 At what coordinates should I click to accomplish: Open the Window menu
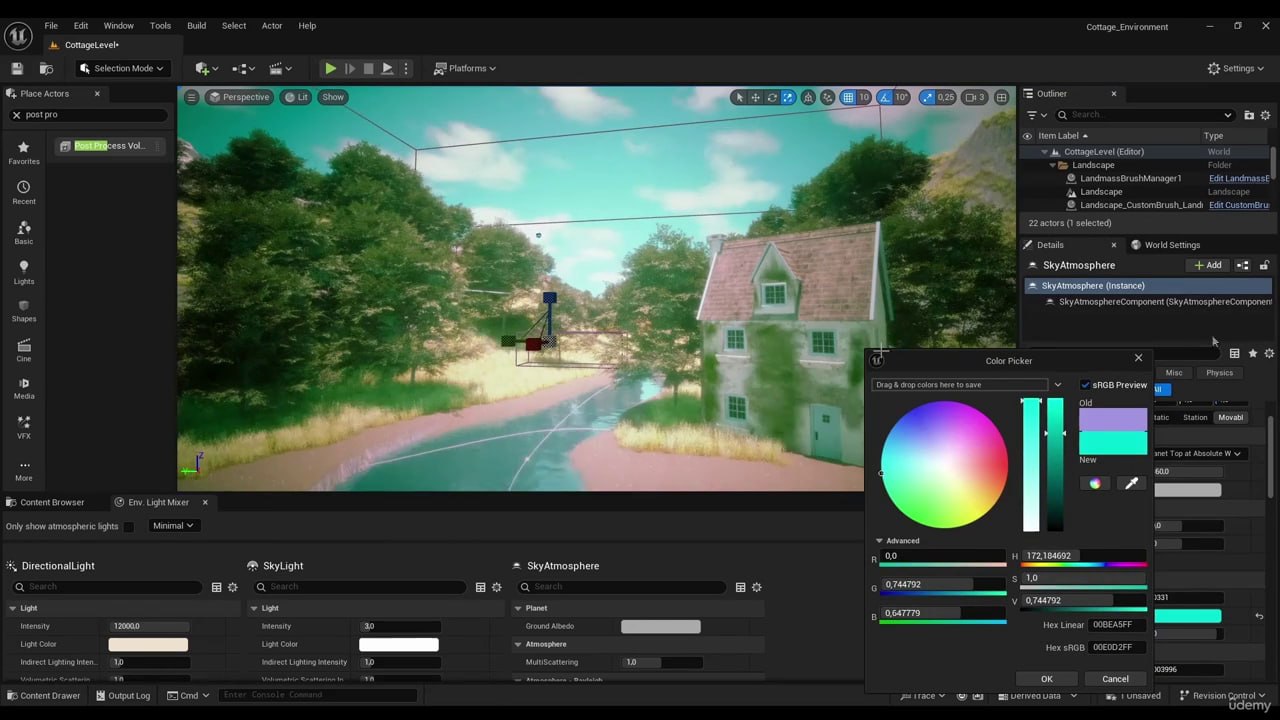[x=118, y=25]
